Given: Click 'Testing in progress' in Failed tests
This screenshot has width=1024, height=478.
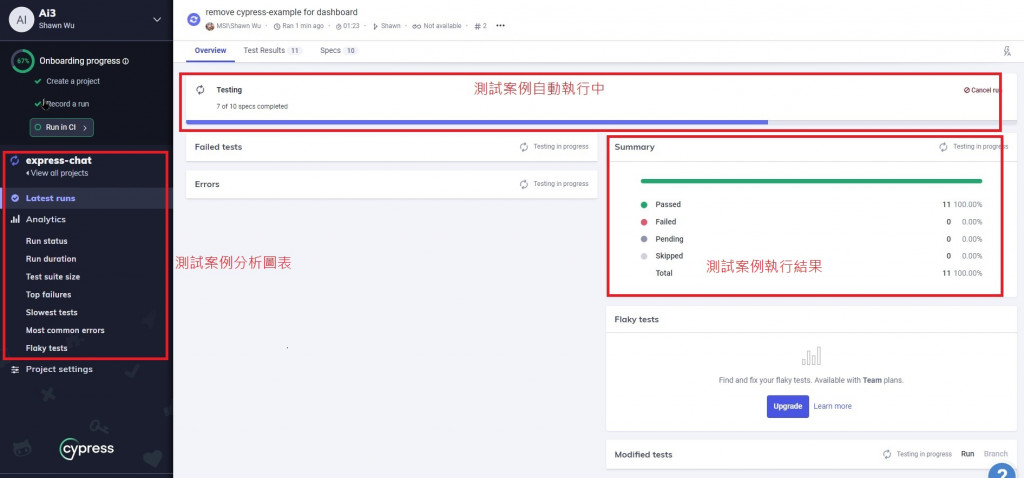Looking at the screenshot, I should (561, 147).
